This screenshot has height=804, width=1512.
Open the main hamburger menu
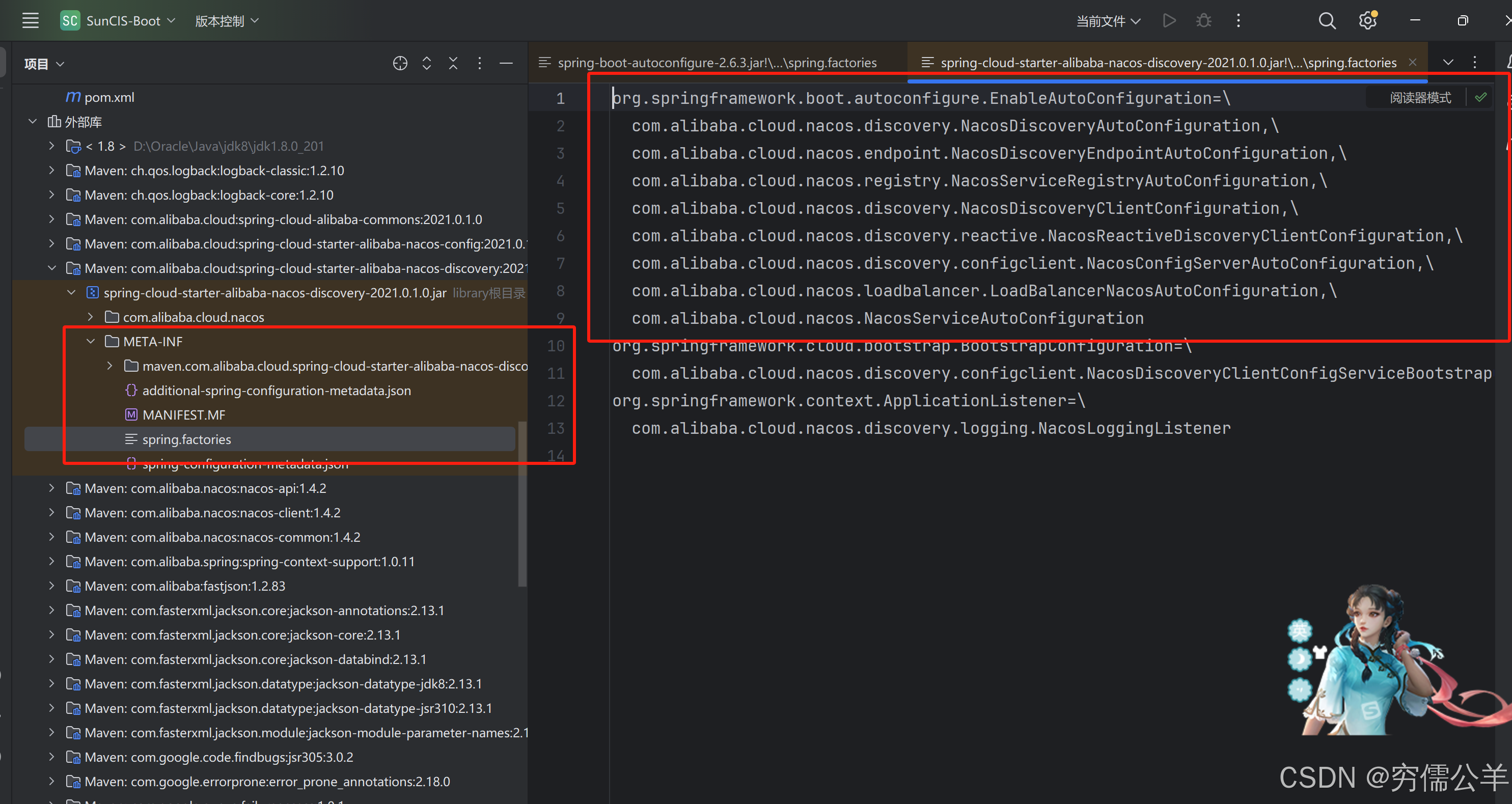[30, 21]
